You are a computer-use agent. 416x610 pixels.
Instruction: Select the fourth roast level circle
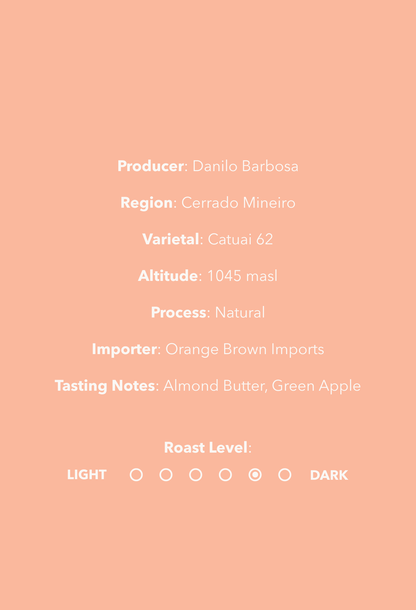(225, 475)
